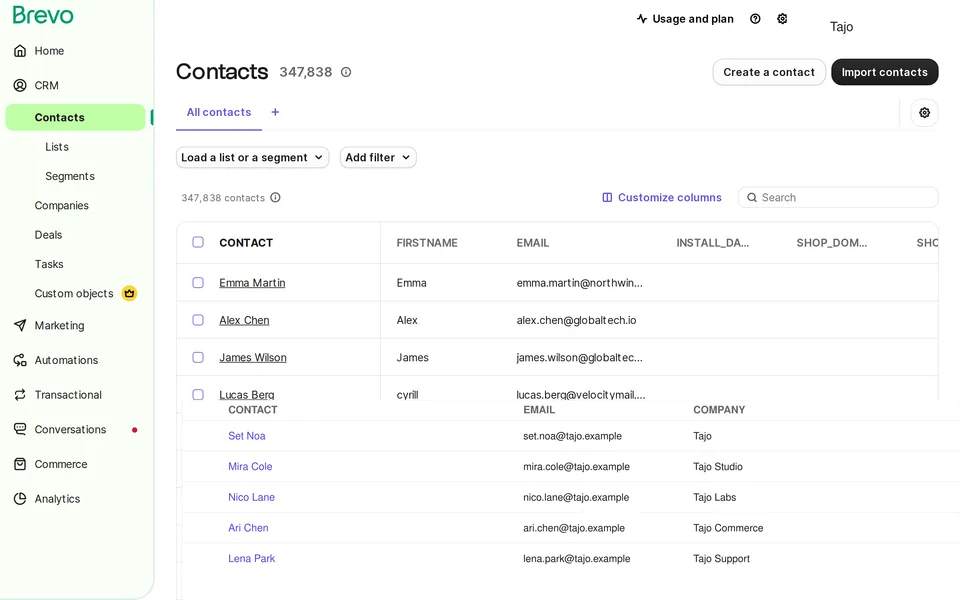
Task: Open Lists in the sidebar
Action: coord(57,147)
